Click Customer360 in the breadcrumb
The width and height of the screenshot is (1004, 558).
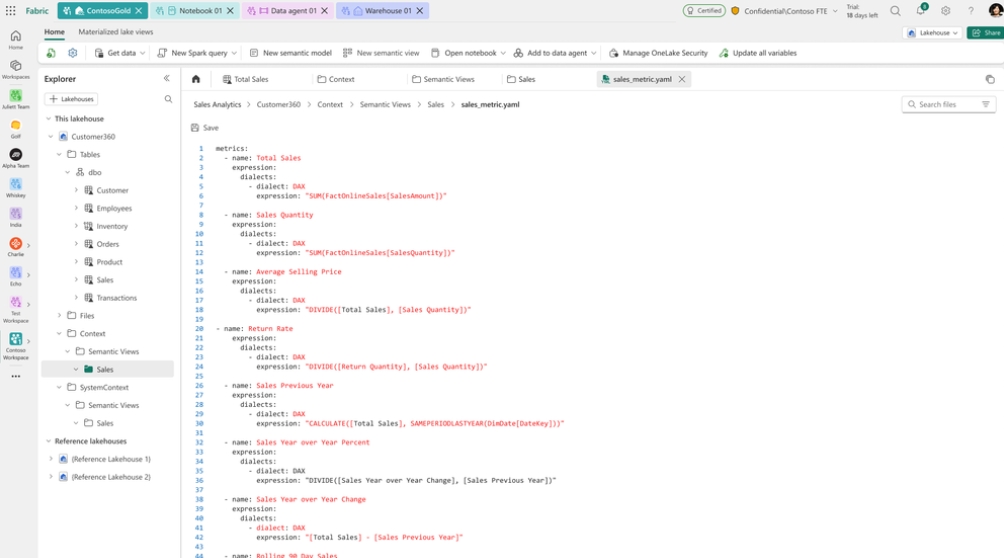(x=279, y=104)
